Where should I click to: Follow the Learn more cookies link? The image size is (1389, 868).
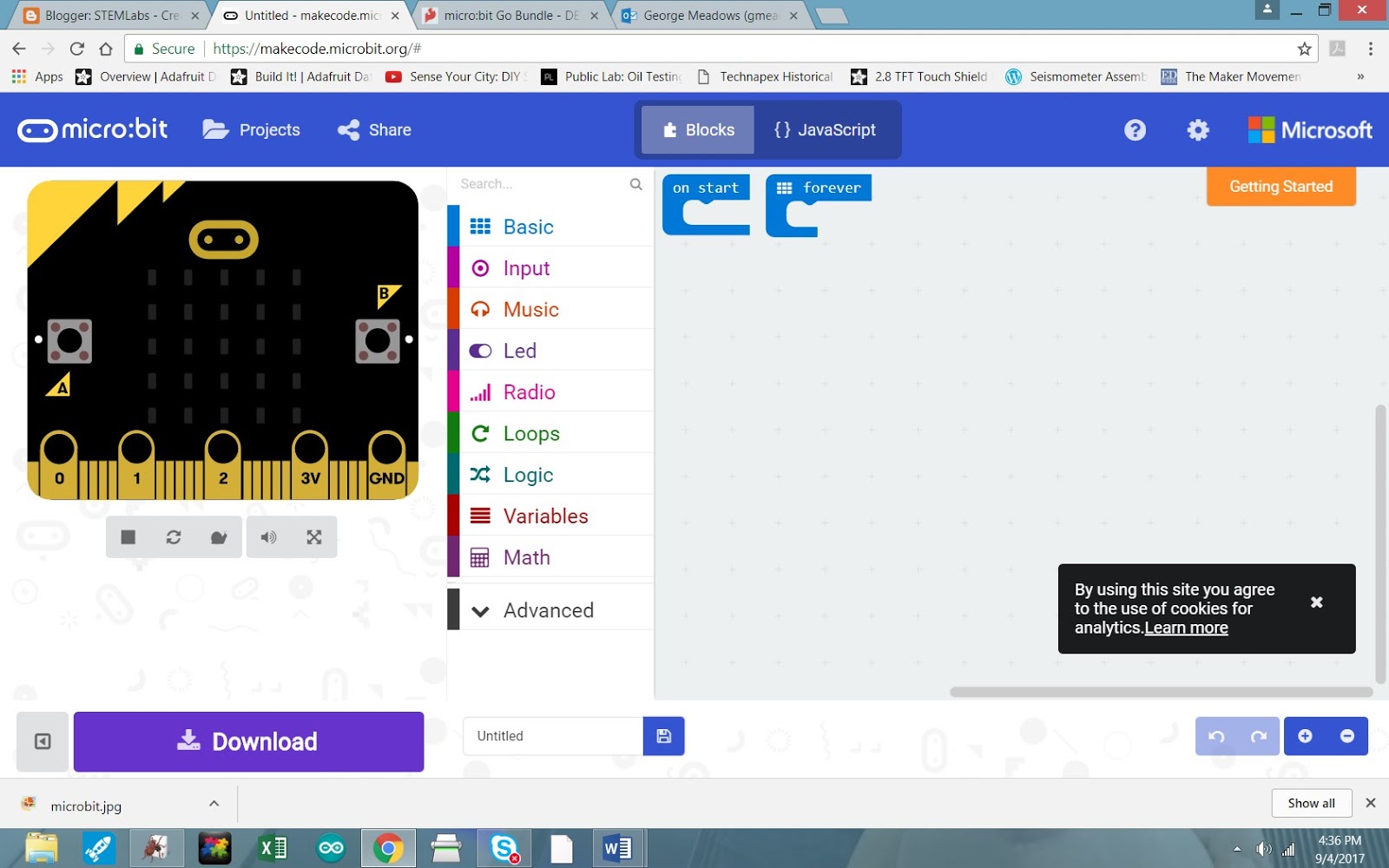(x=1186, y=627)
